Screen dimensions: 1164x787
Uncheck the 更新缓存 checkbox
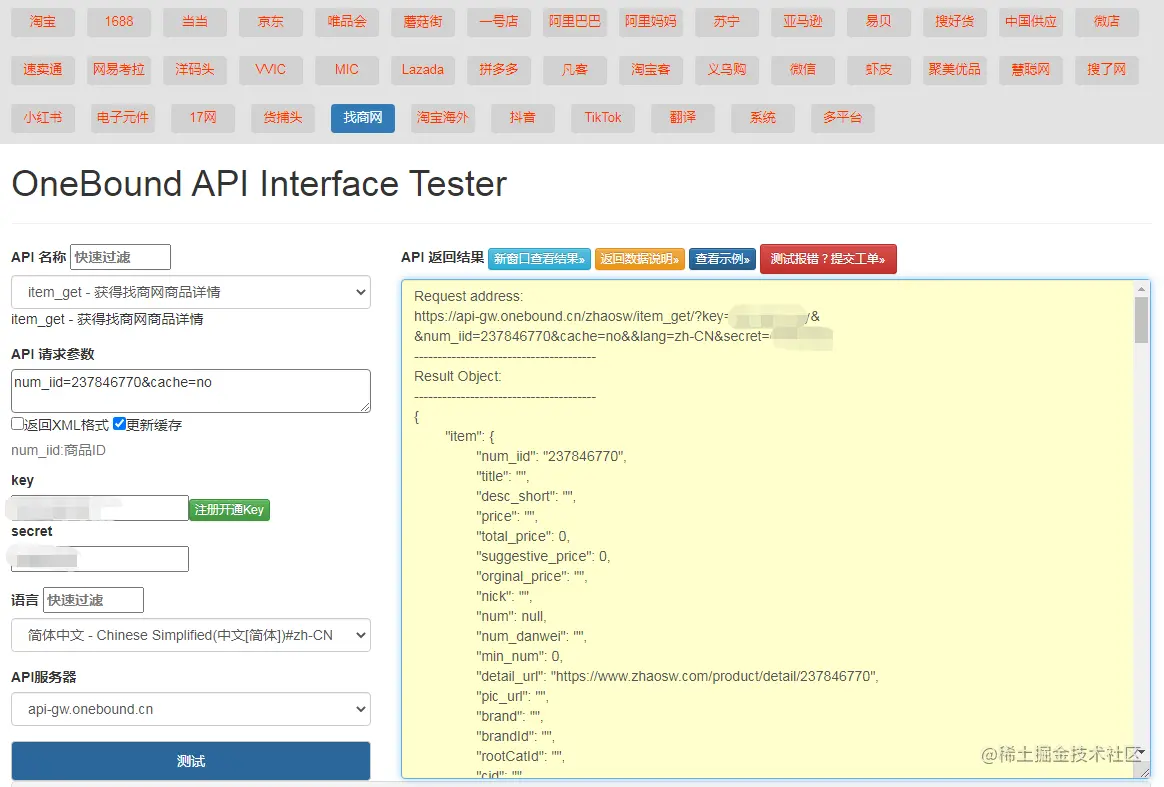tap(120, 424)
